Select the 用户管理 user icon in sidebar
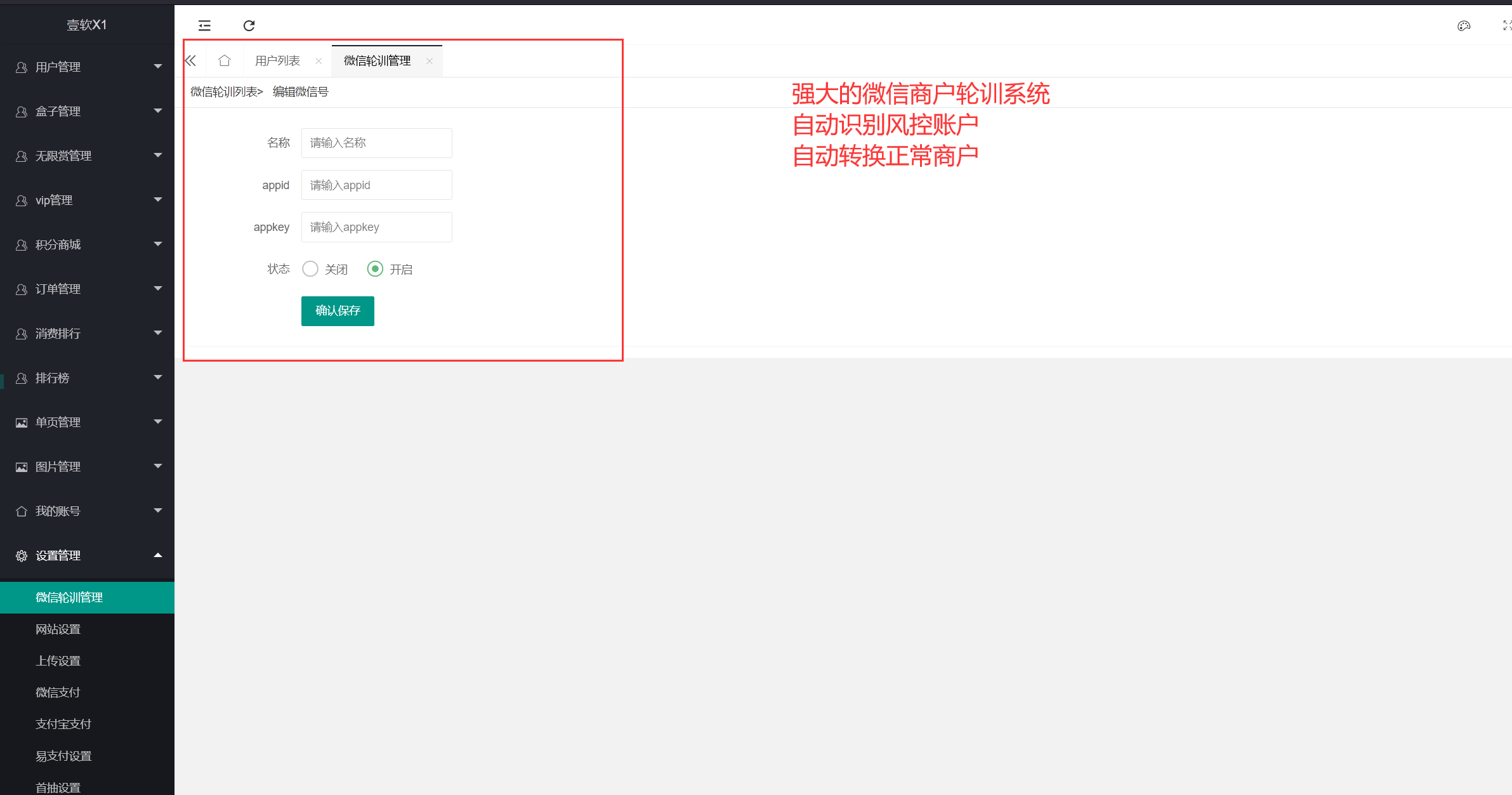Screen dimensions: 1512x795 click(21, 67)
